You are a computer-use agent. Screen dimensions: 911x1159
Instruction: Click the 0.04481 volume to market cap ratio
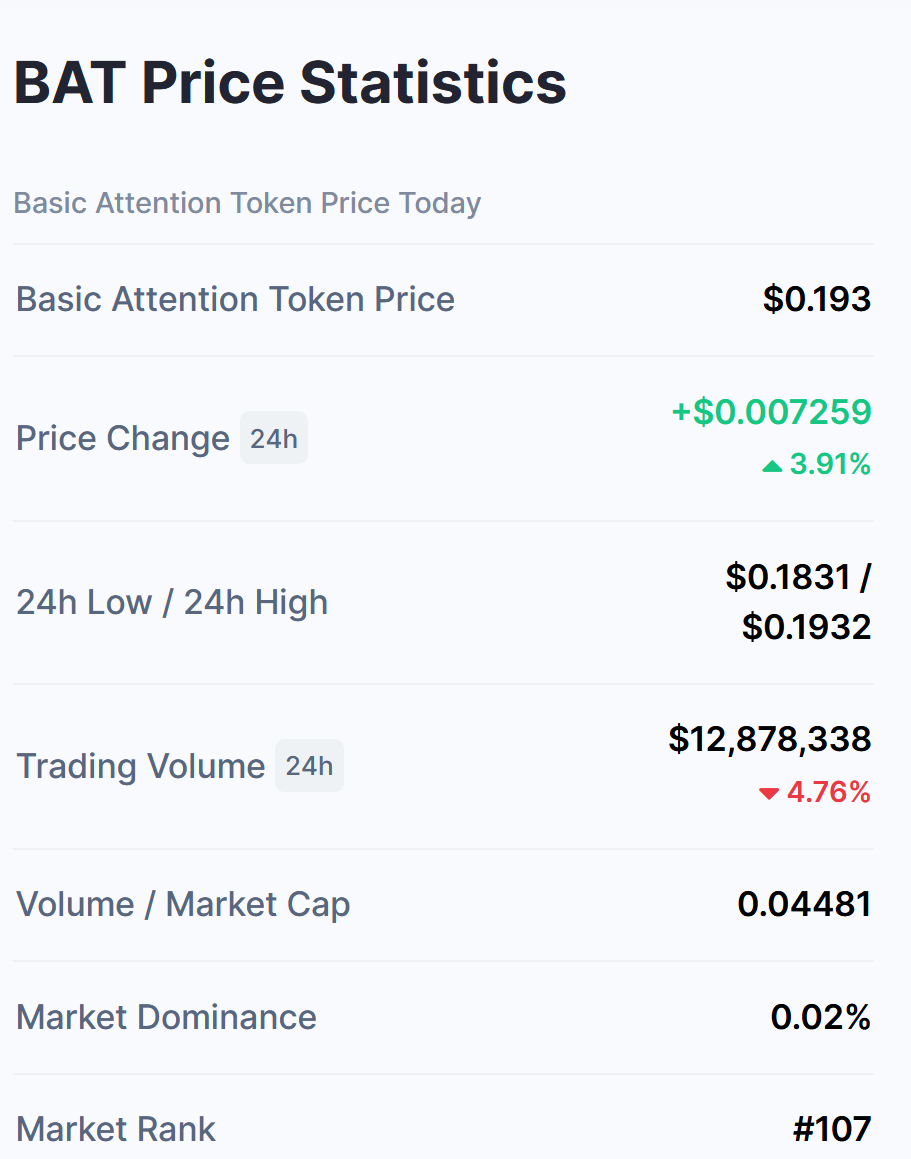(x=805, y=904)
